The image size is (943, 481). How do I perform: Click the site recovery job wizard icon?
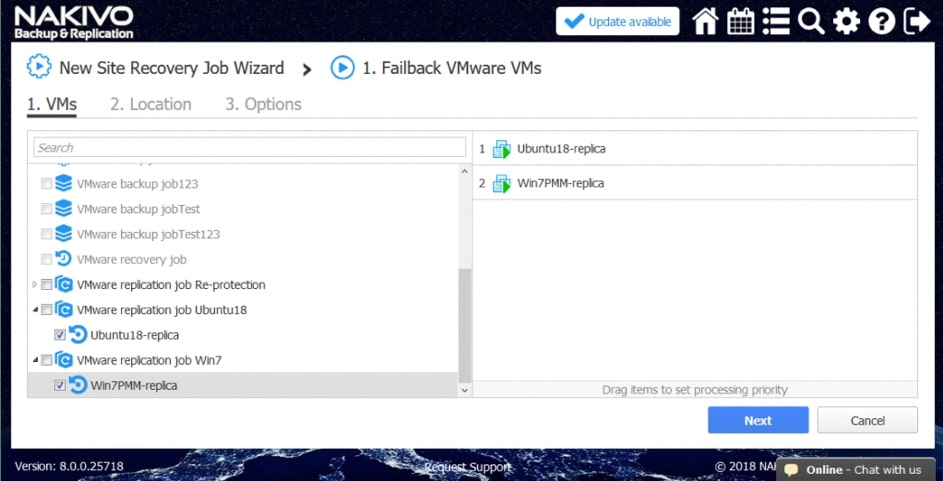(39, 68)
